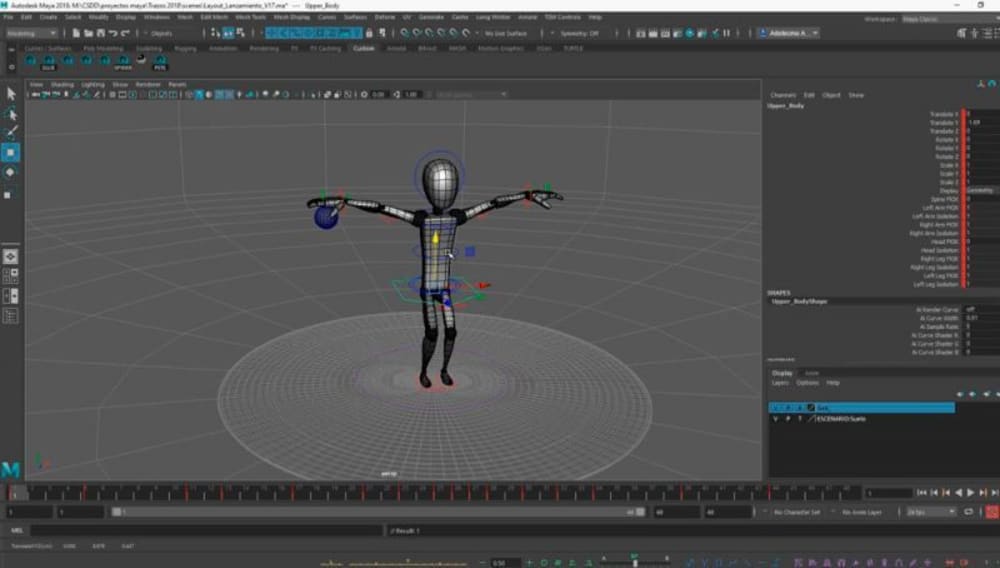Viewport: 1000px width, 568px height.
Task: Open the user account dropdown
Action: tap(789, 33)
